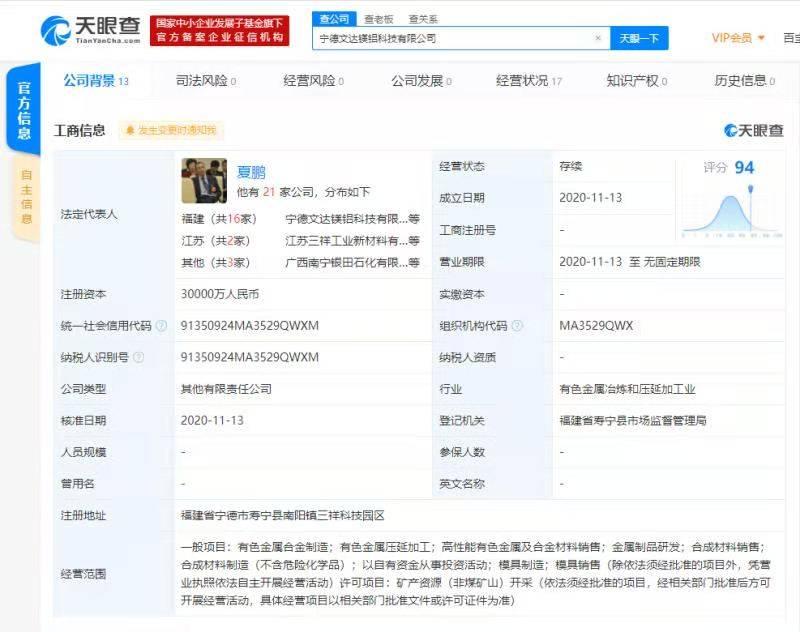Click the 营业期限 value 至 无固定期限
The image size is (800, 632).
click(x=630, y=262)
